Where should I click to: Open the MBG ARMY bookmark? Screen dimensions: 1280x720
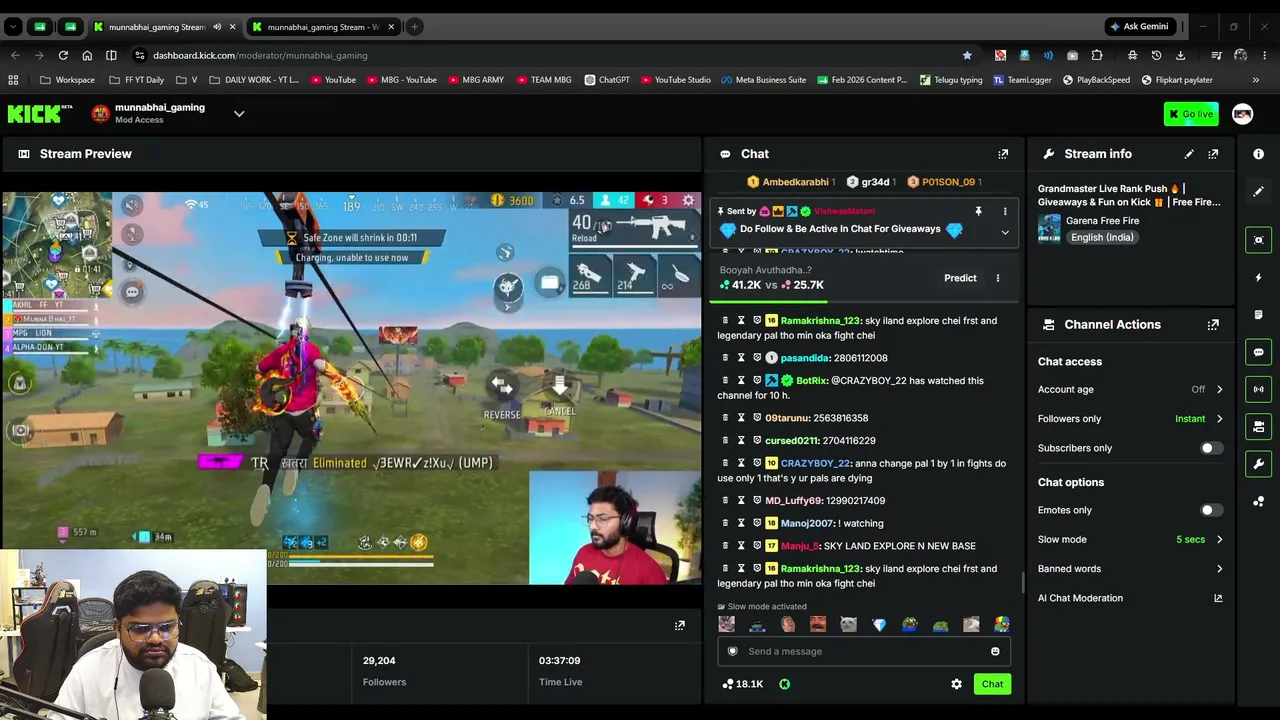click(476, 80)
